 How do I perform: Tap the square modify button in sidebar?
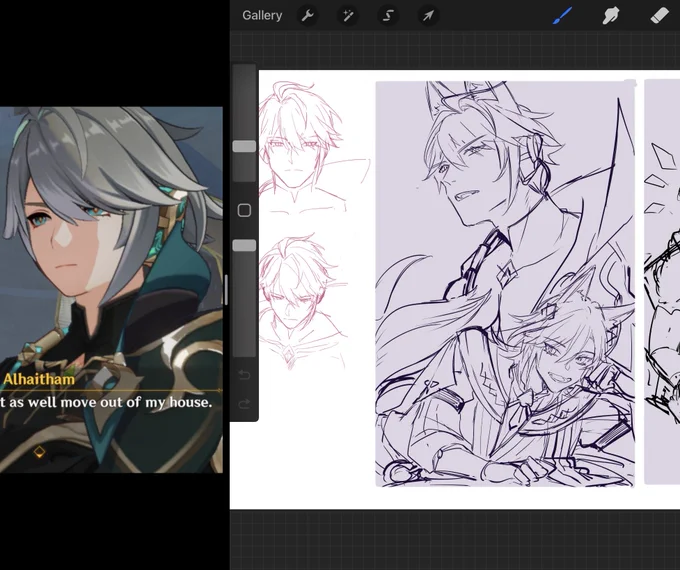(x=244, y=210)
